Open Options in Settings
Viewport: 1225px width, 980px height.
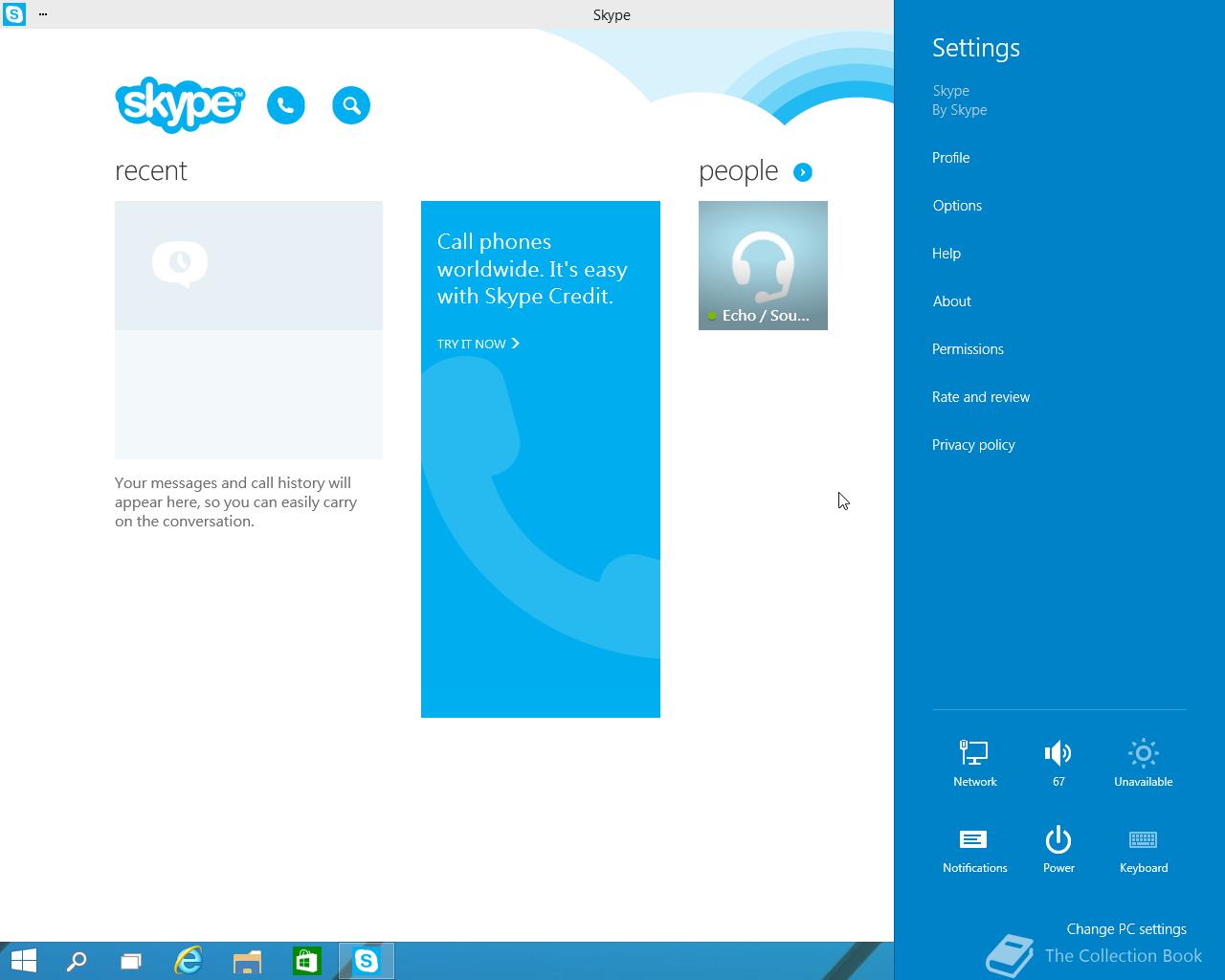[957, 206]
